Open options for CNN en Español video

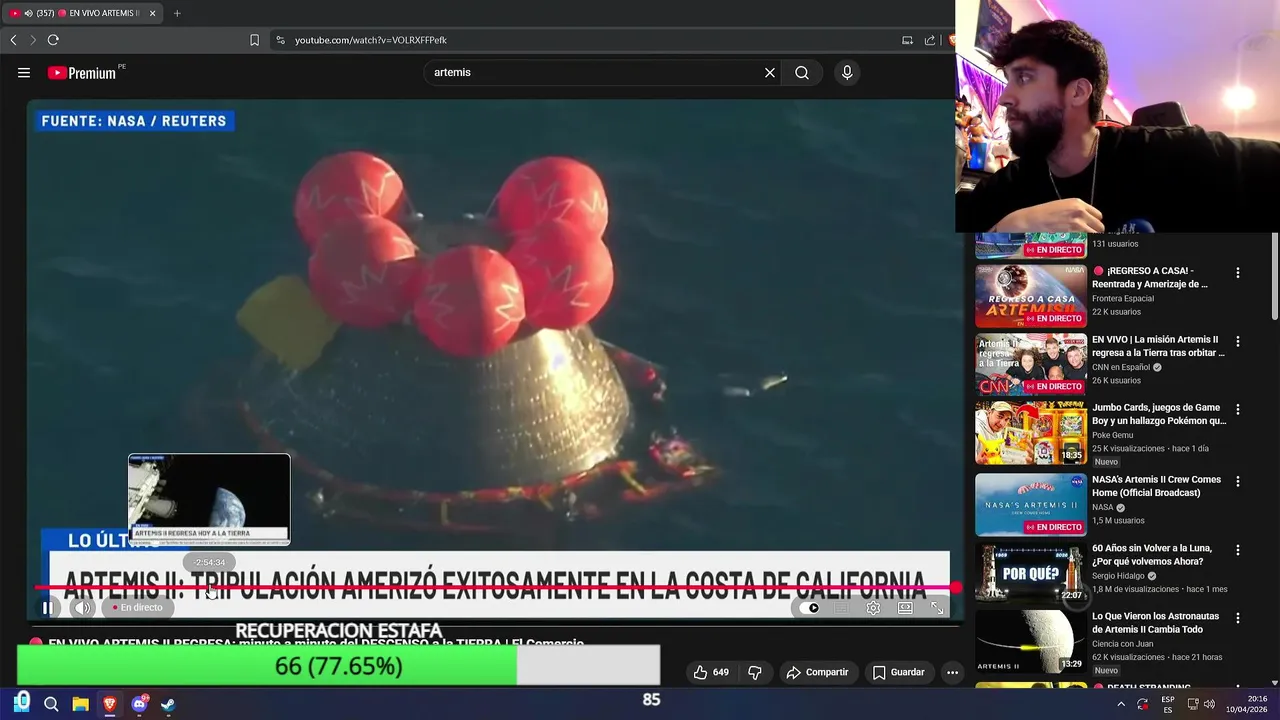click(1237, 342)
